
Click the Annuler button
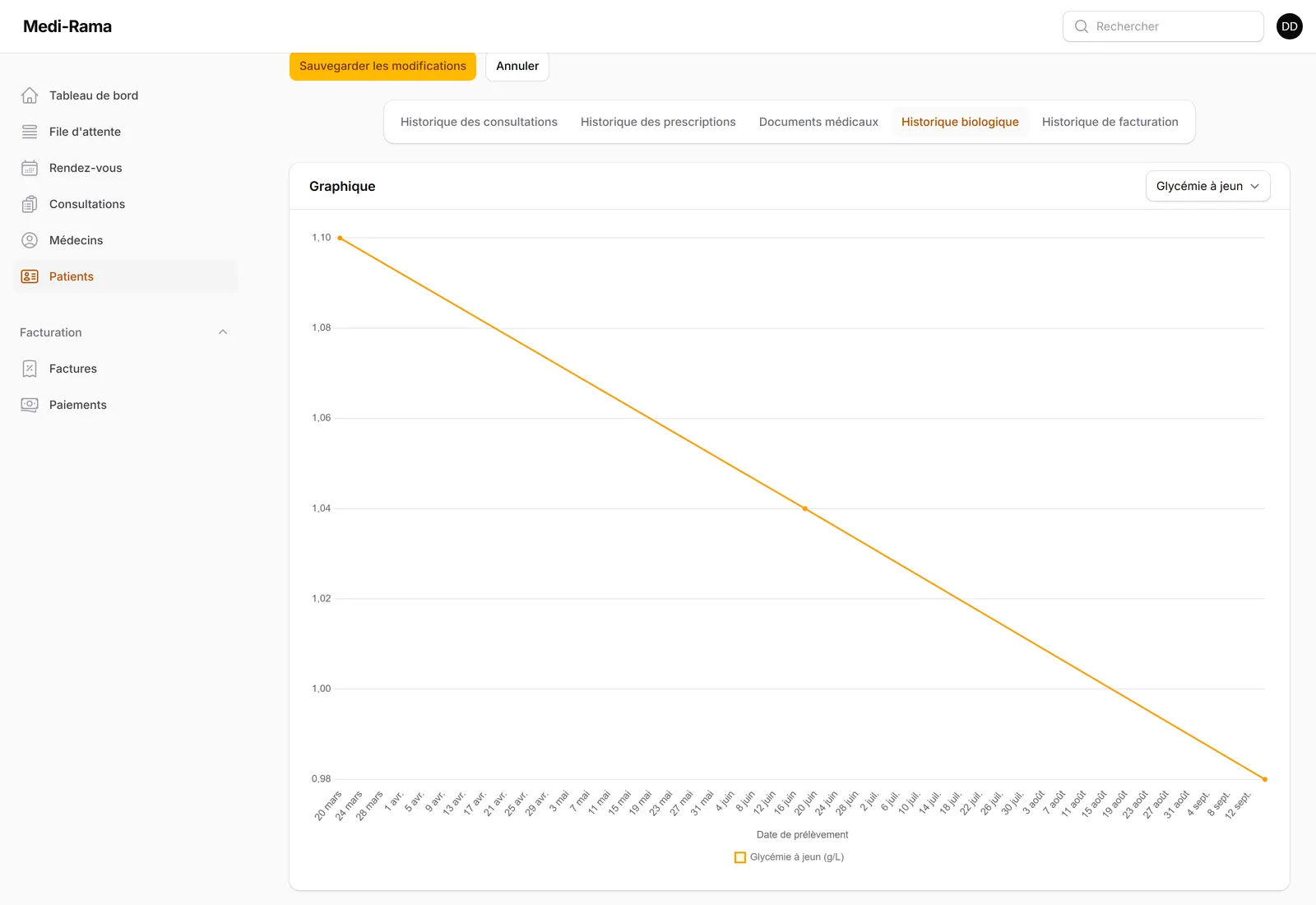(517, 66)
